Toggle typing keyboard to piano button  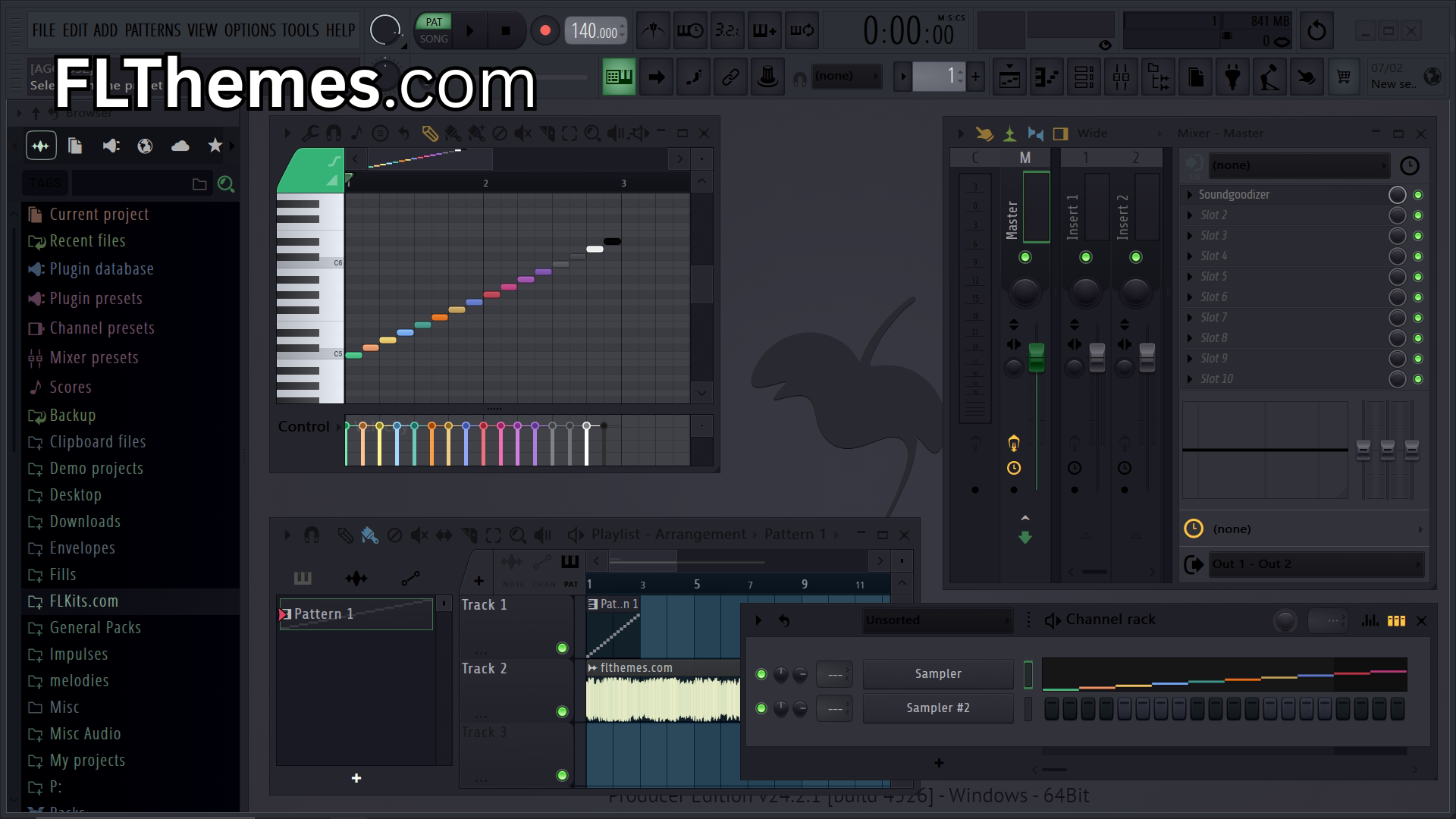(x=619, y=77)
